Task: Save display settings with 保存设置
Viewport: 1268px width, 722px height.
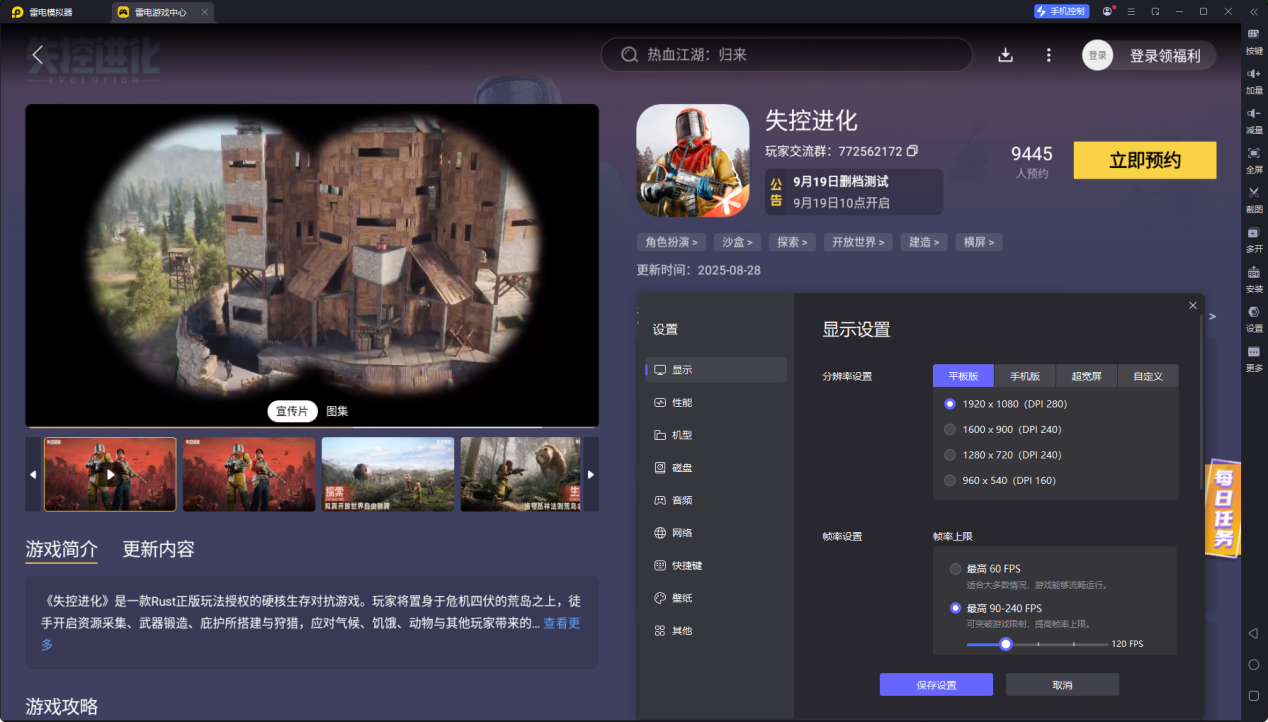Action: coord(935,684)
